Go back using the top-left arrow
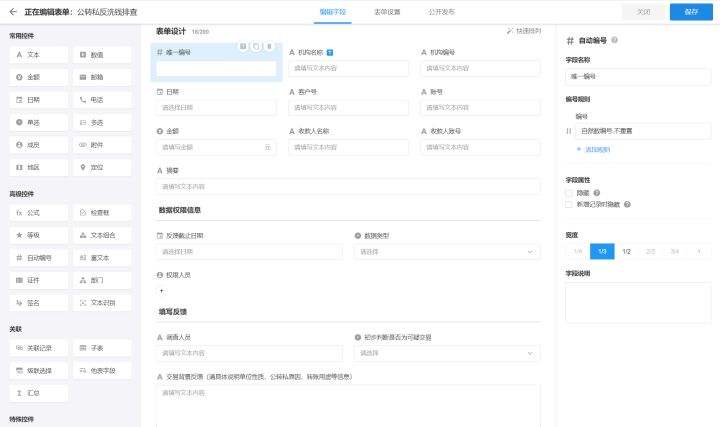720x427 pixels. (13, 12)
